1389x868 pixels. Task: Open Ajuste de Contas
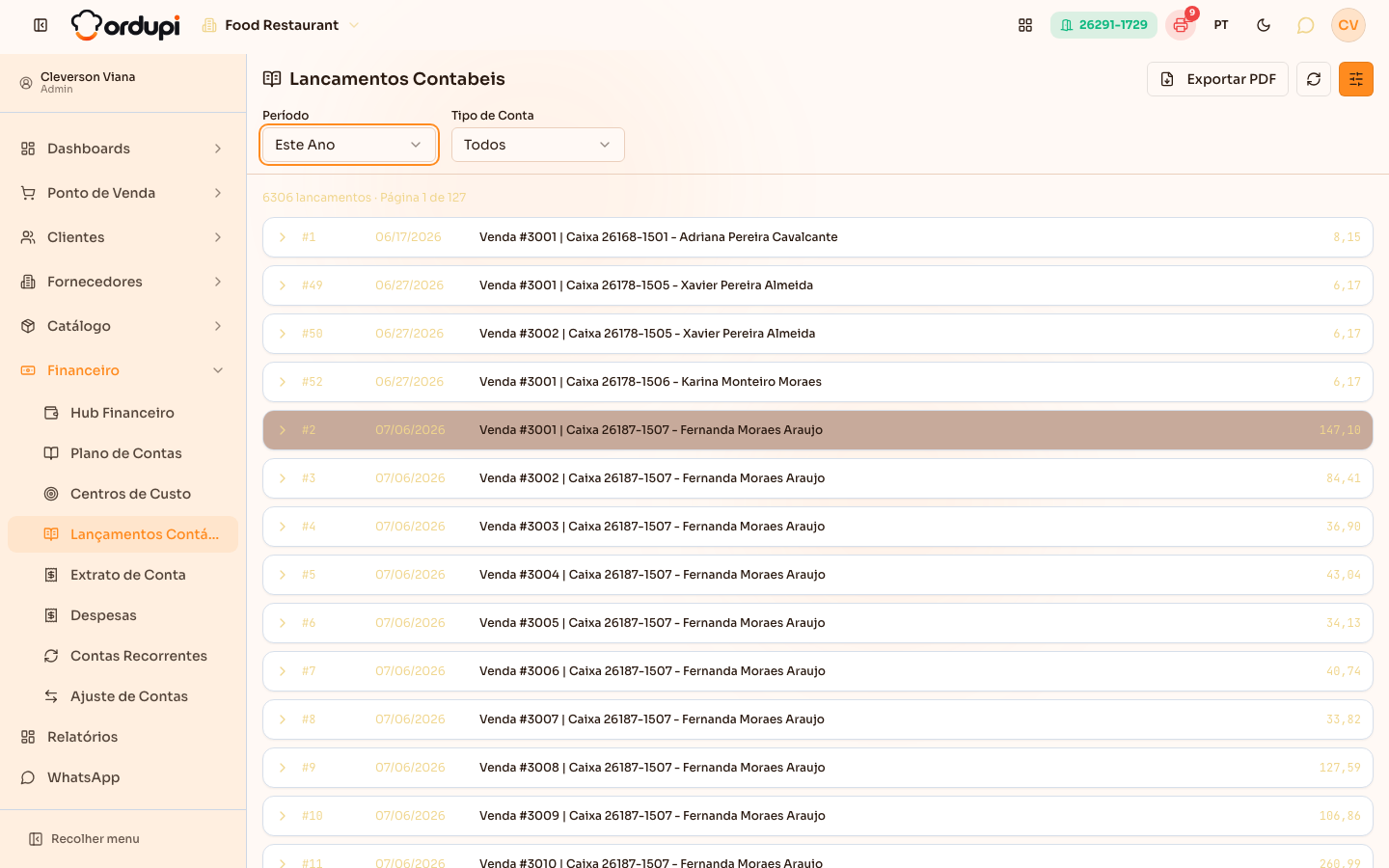click(x=123, y=696)
